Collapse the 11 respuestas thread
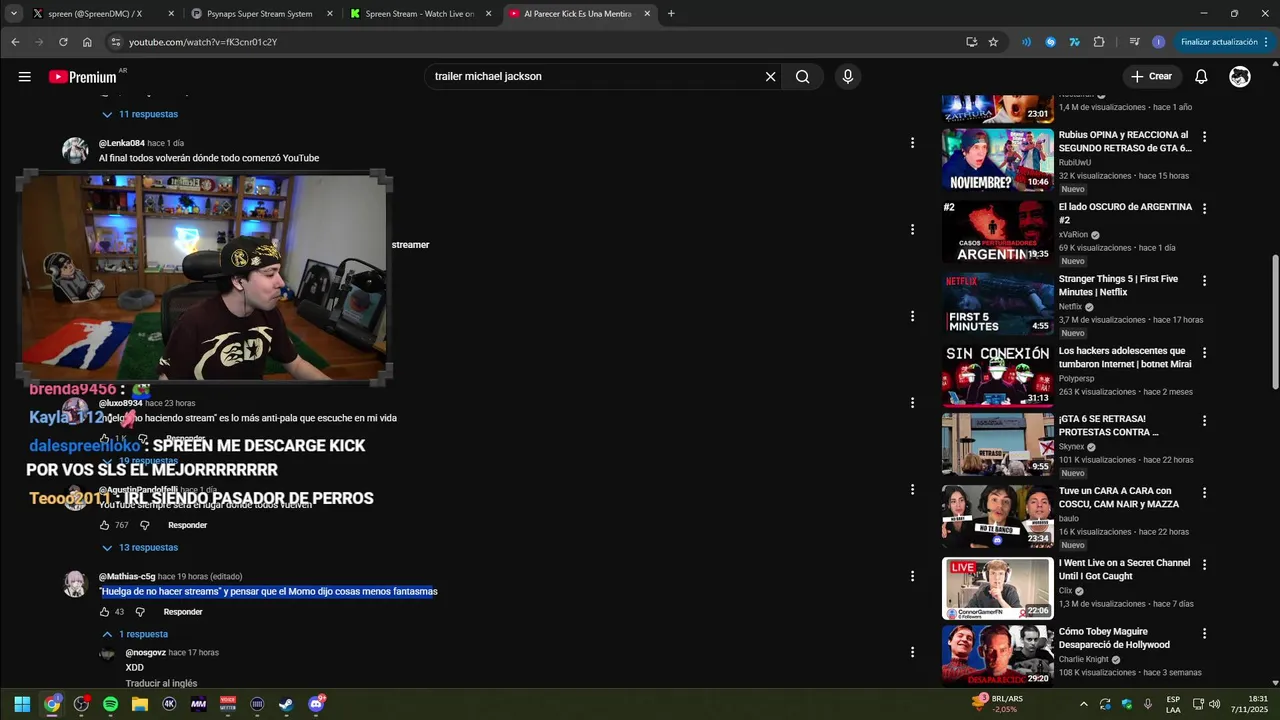The height and width of the screenshot is (720, 1280). (140, 114)
